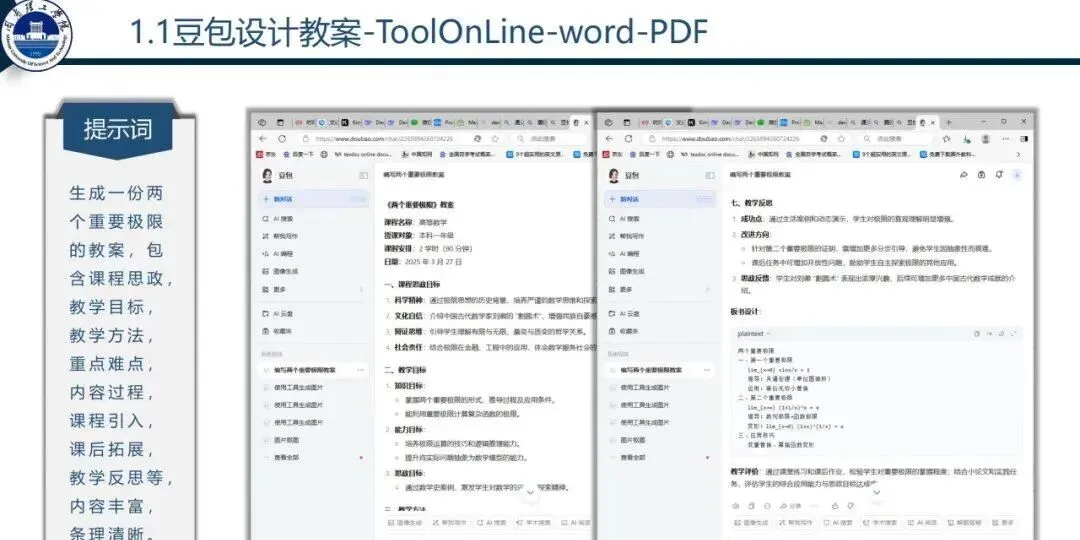Screen dimensions: 1080x540
Task: Copy code block icon in plaintext box
Action: click(977, 334)
